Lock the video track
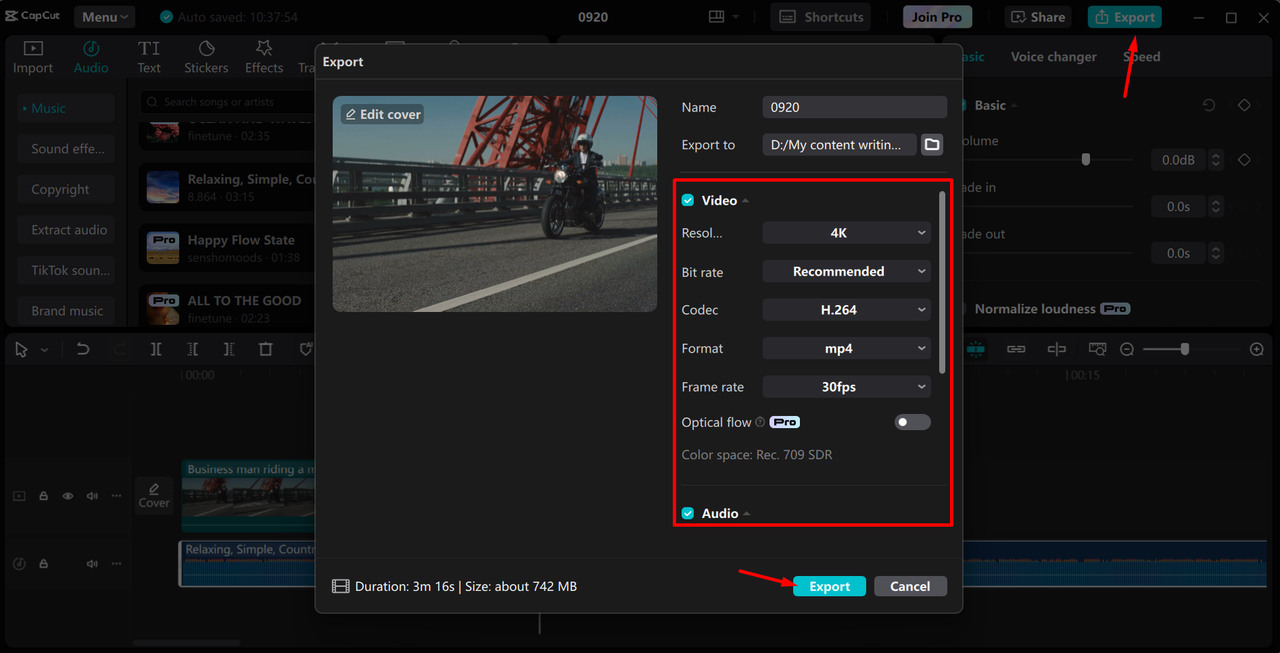 click(x=44, y=496)
